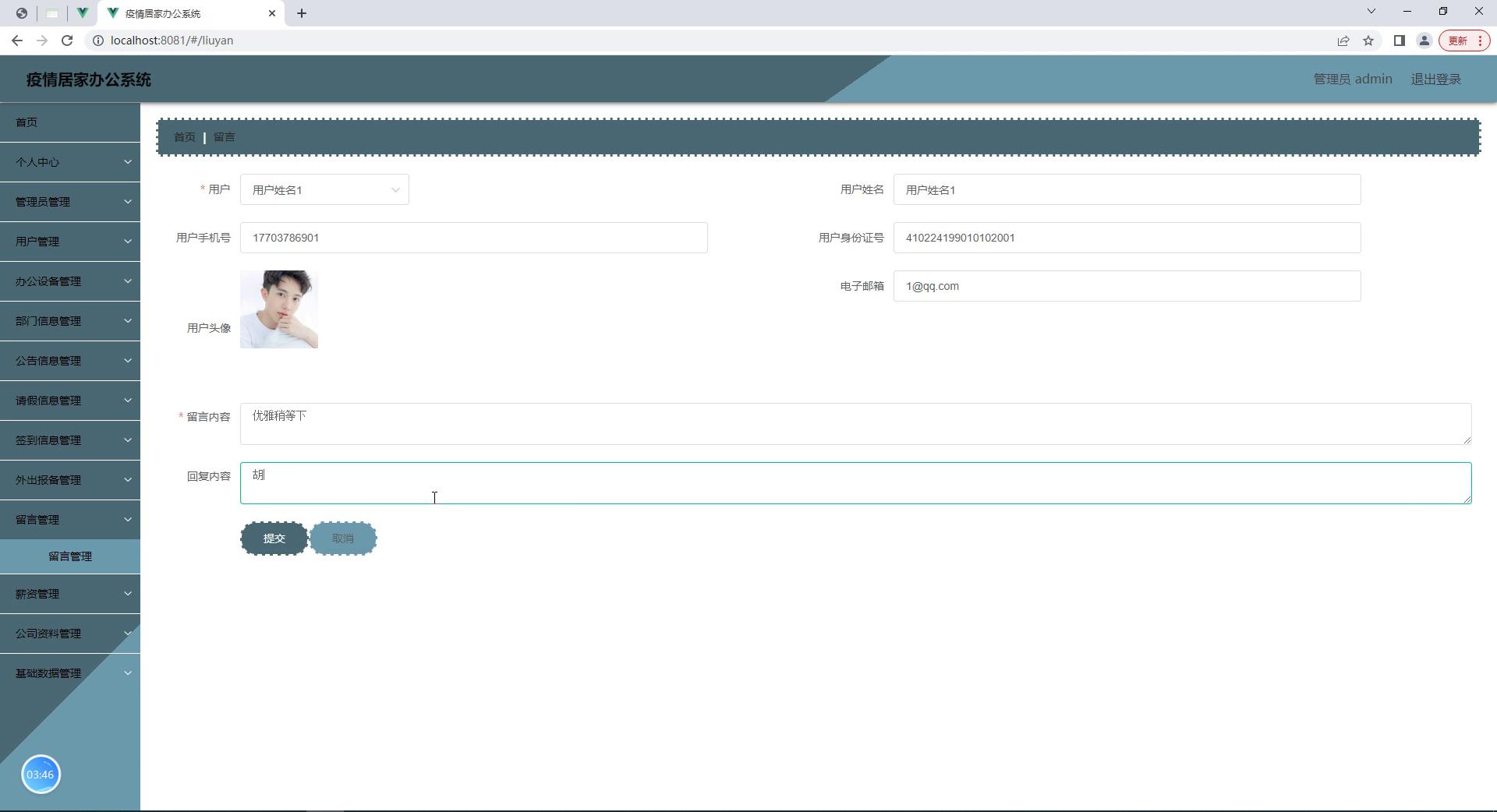The height and width of the screenshot is (812, 1497).
Task: Click the user avatar photo
Action: point(279,309)
